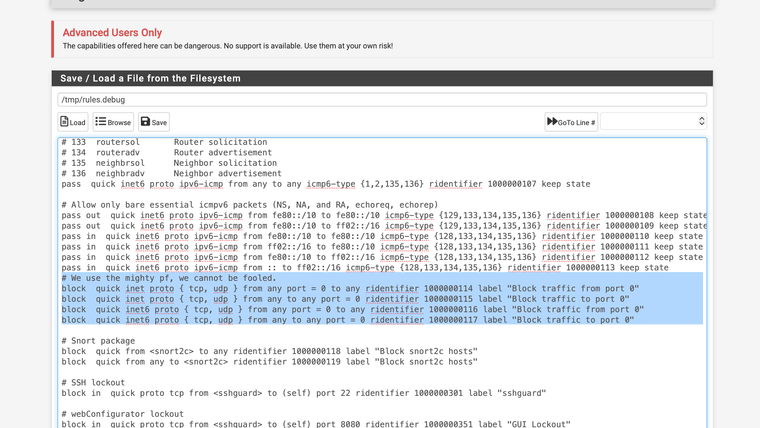Click the "# SSH lockout" comment line
The height and width of the screenshot is (428, 760).
point(93,382)
